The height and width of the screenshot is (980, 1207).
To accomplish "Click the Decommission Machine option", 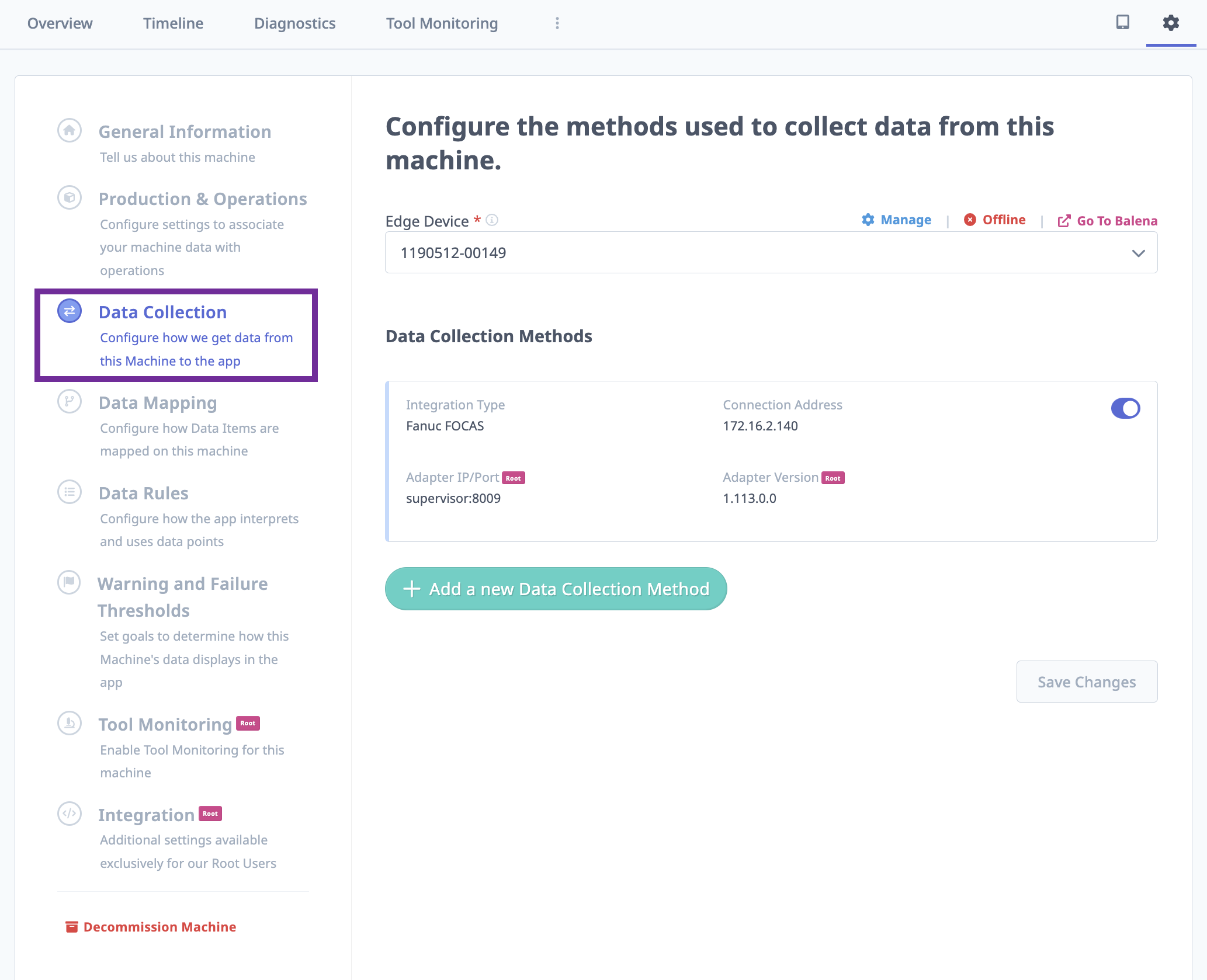I will (x=150, y=927).
